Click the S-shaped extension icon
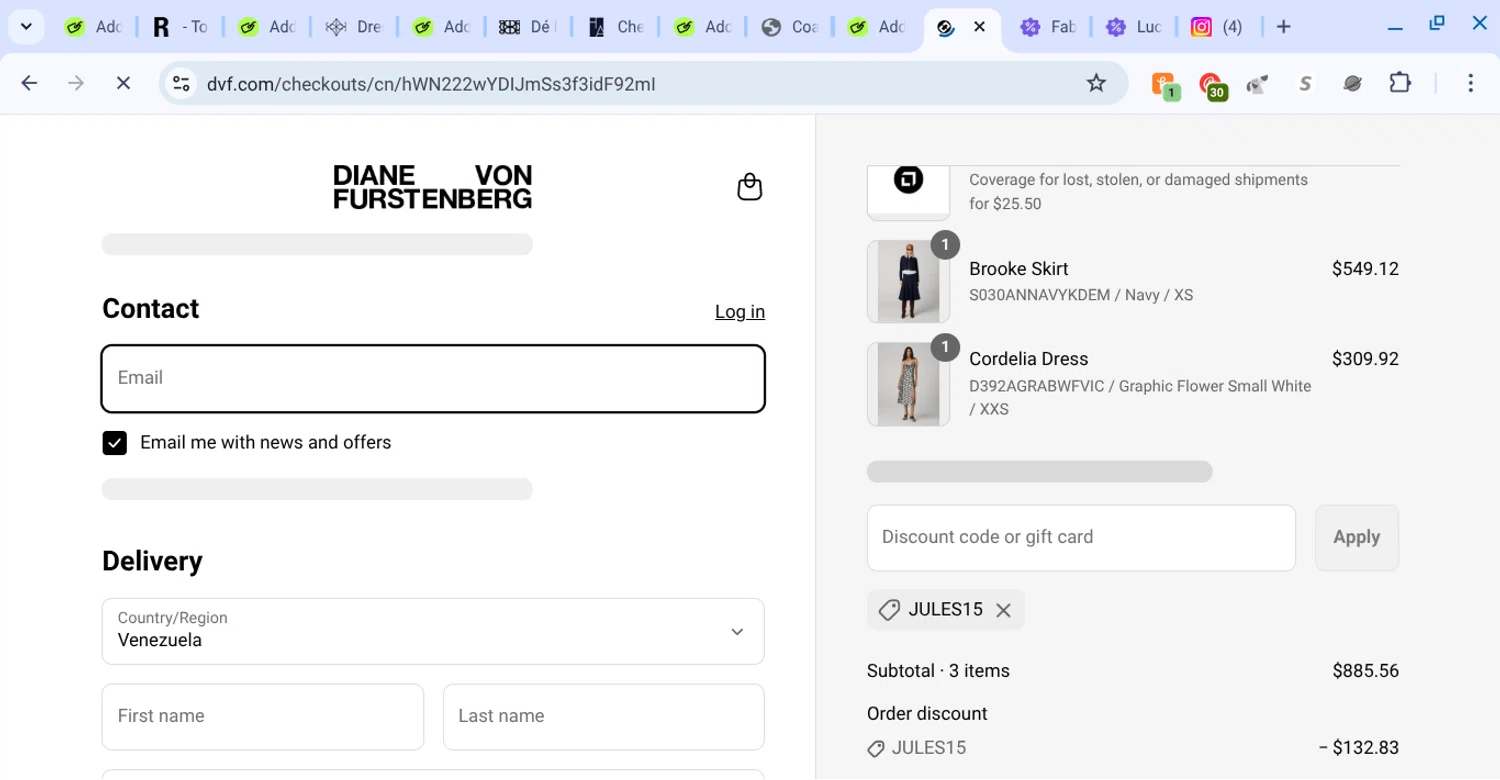This screenshot has width=1500, height=780. (1304, 84)
